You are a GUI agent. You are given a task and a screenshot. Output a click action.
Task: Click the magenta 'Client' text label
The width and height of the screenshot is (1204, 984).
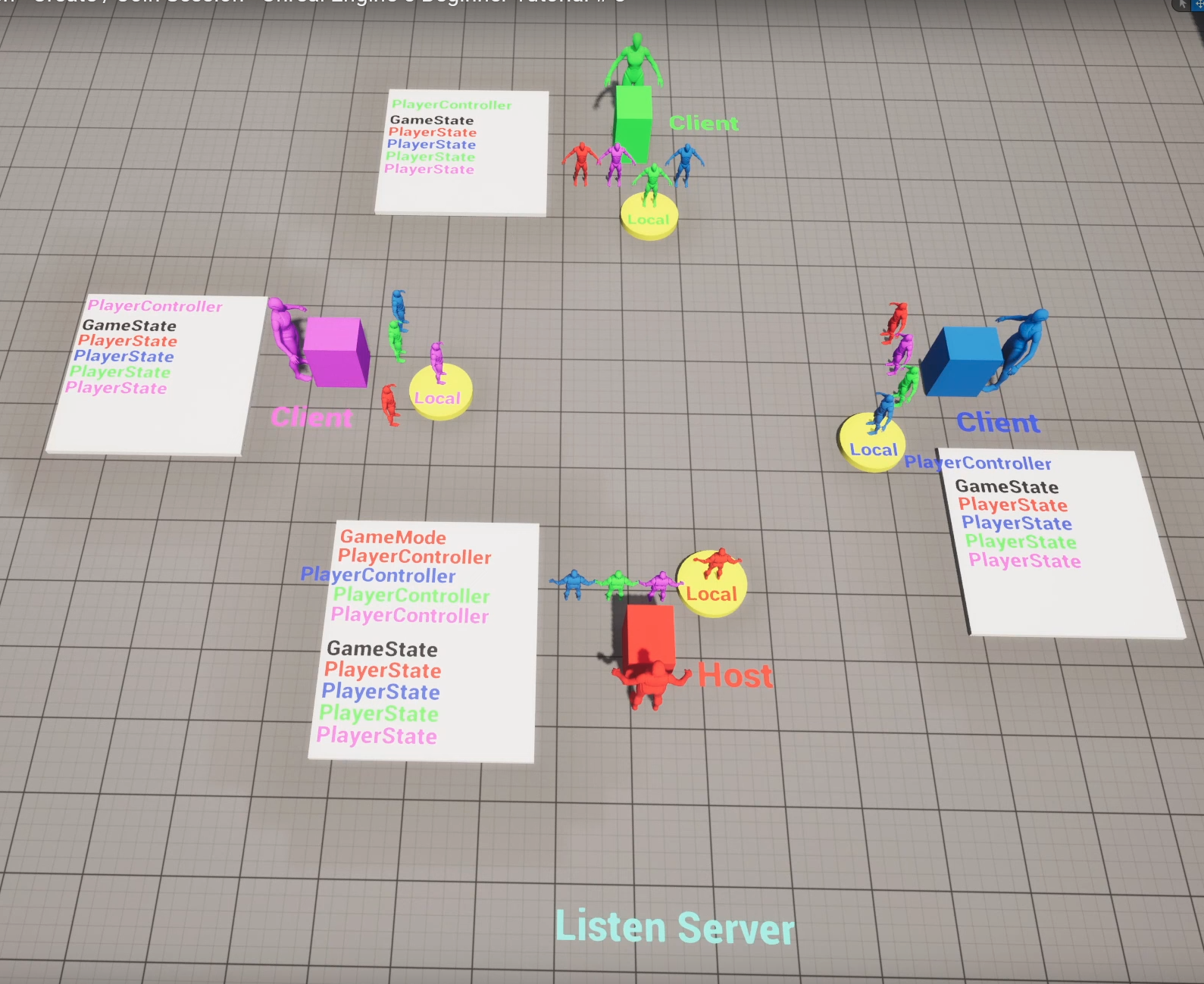311,417
